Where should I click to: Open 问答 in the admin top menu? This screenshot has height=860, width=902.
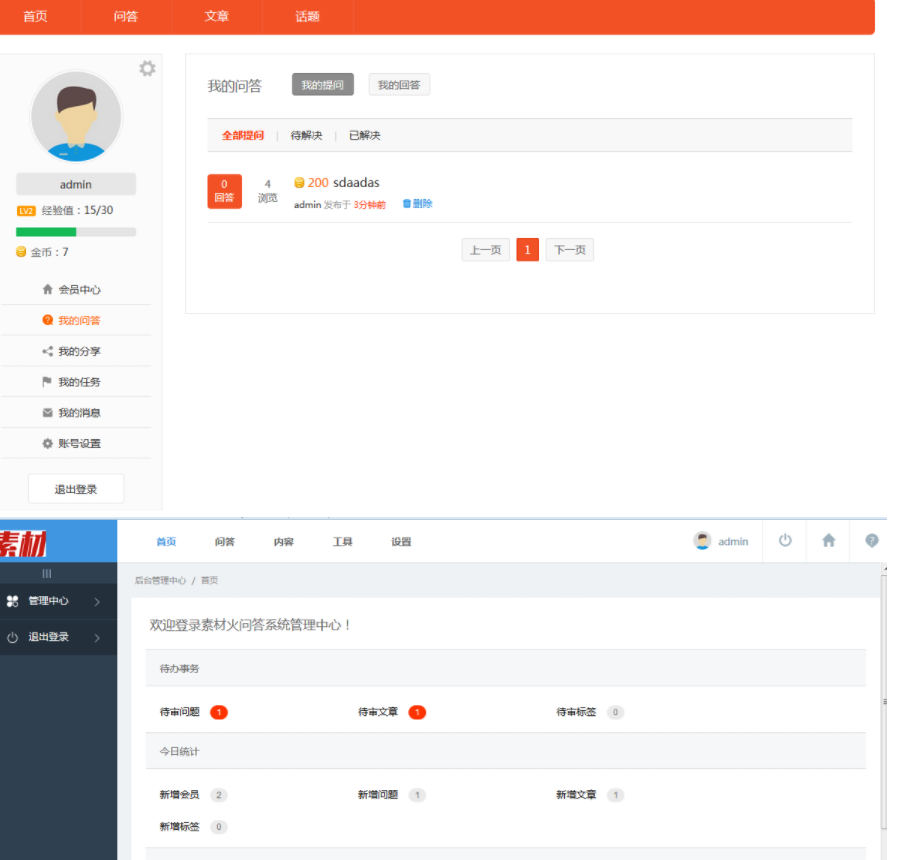[x=225, y=542]
